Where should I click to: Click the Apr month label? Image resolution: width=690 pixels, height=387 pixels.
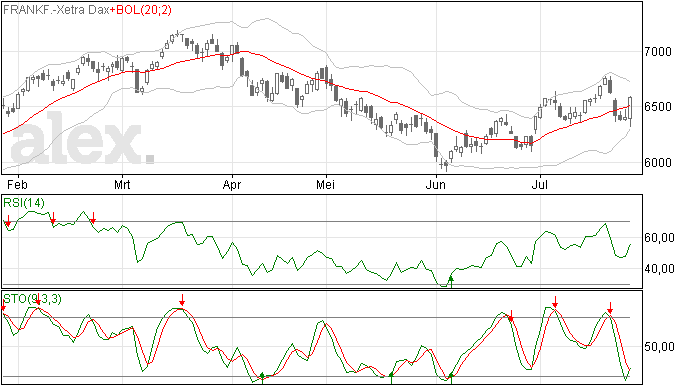[231, 184]
